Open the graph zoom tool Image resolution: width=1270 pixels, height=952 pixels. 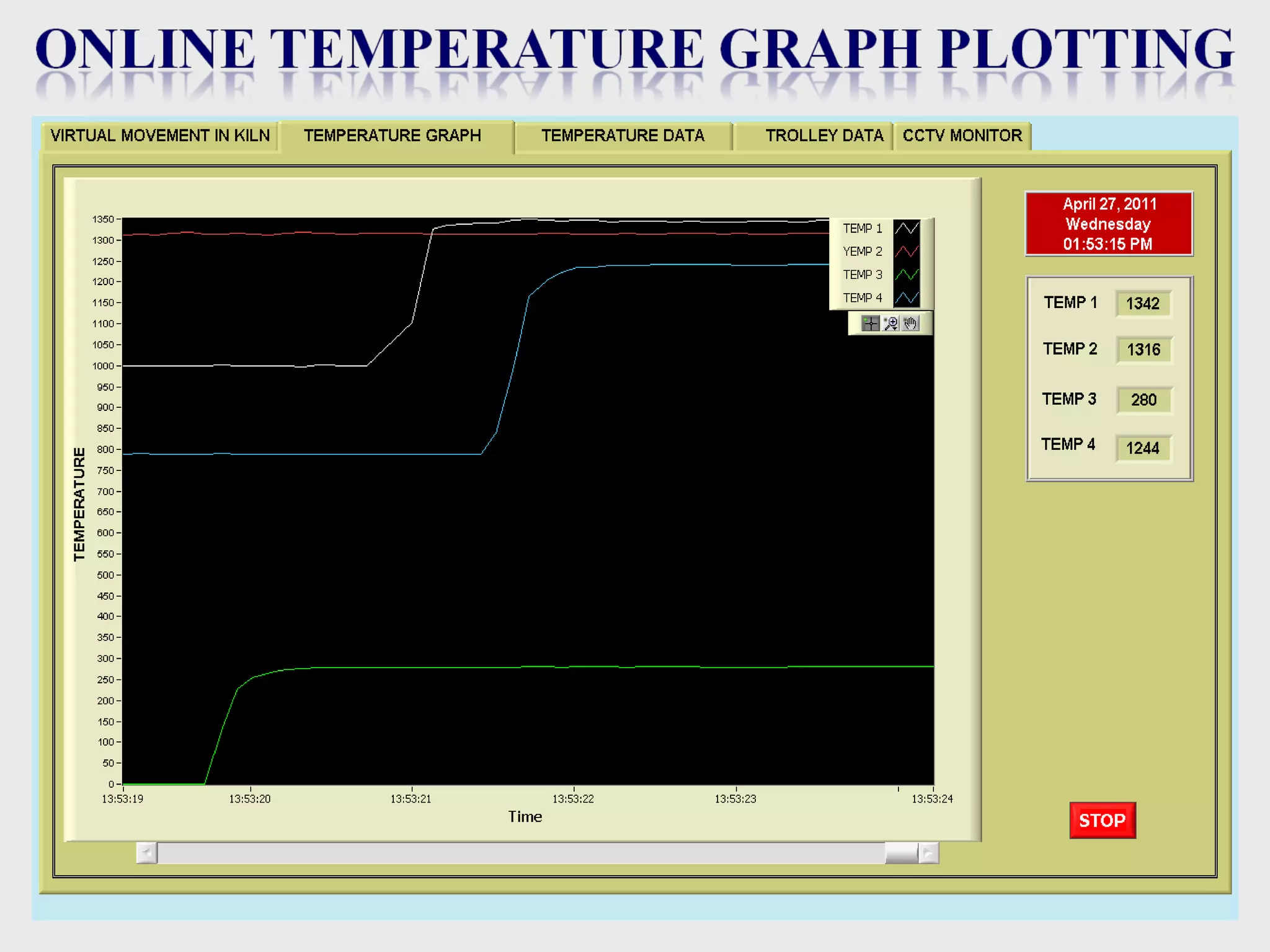pos(891,324)
